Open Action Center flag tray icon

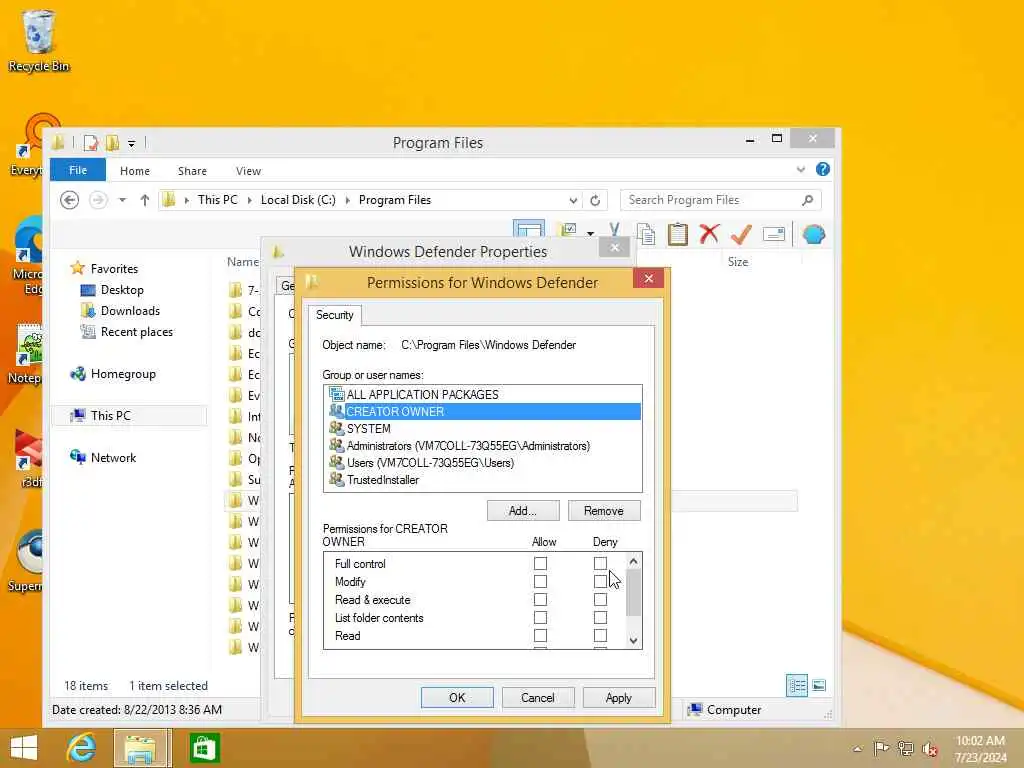click(x=881, y=748)
